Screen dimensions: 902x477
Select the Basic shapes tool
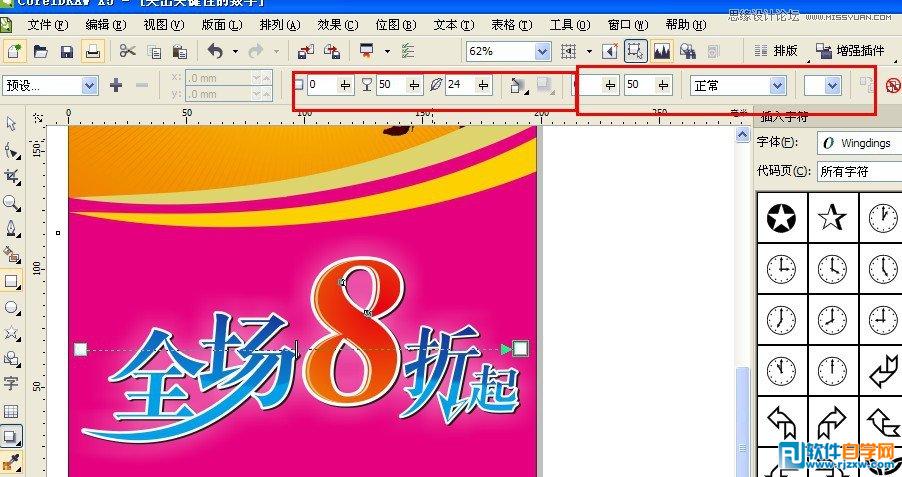[x=12, y=358]
